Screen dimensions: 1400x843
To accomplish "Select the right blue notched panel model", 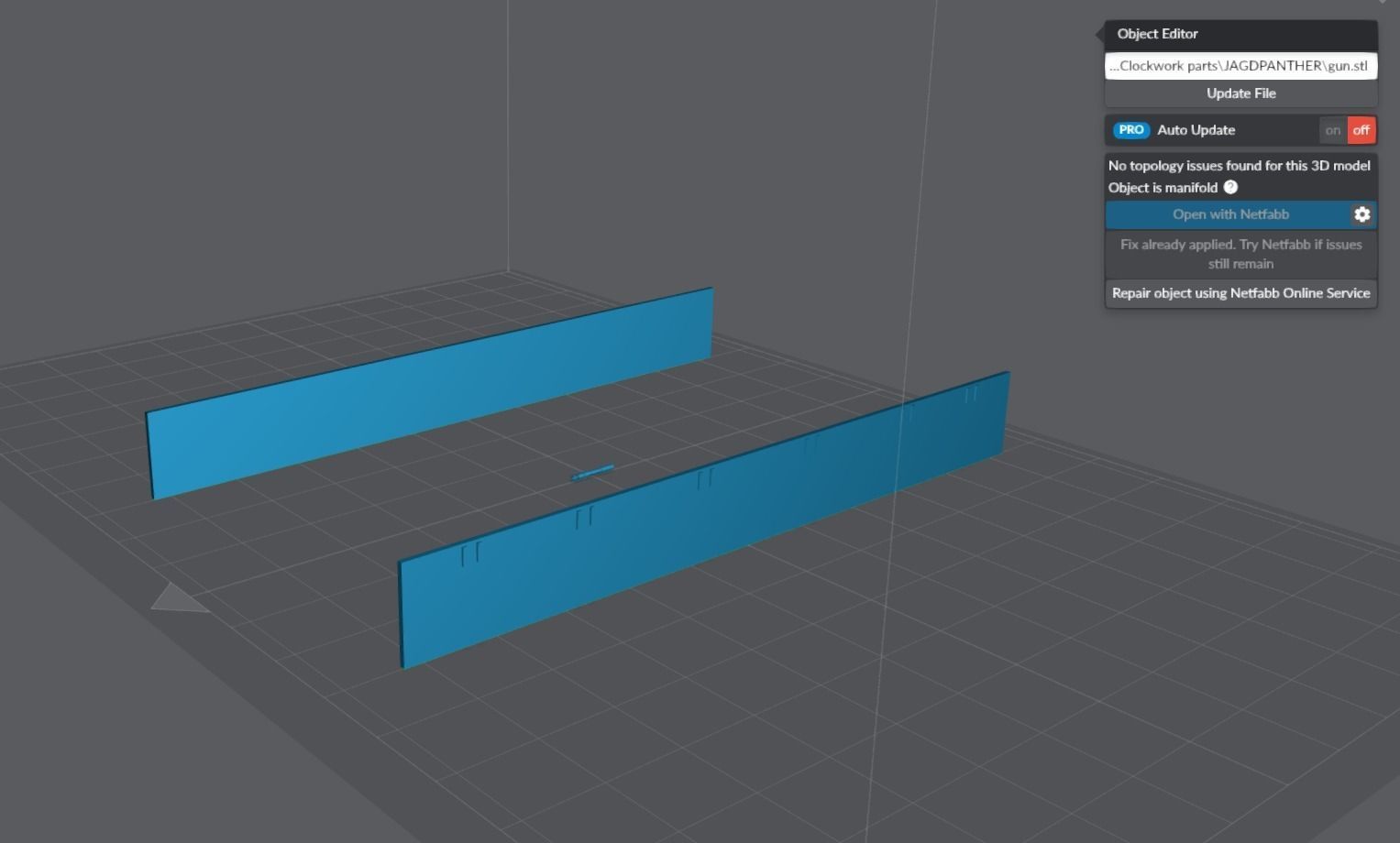I will 706,522.
